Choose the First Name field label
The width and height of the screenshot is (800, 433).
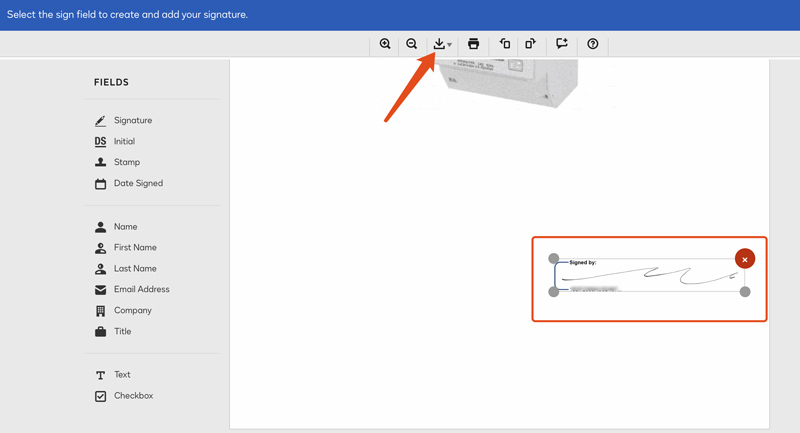pos(135,247)
